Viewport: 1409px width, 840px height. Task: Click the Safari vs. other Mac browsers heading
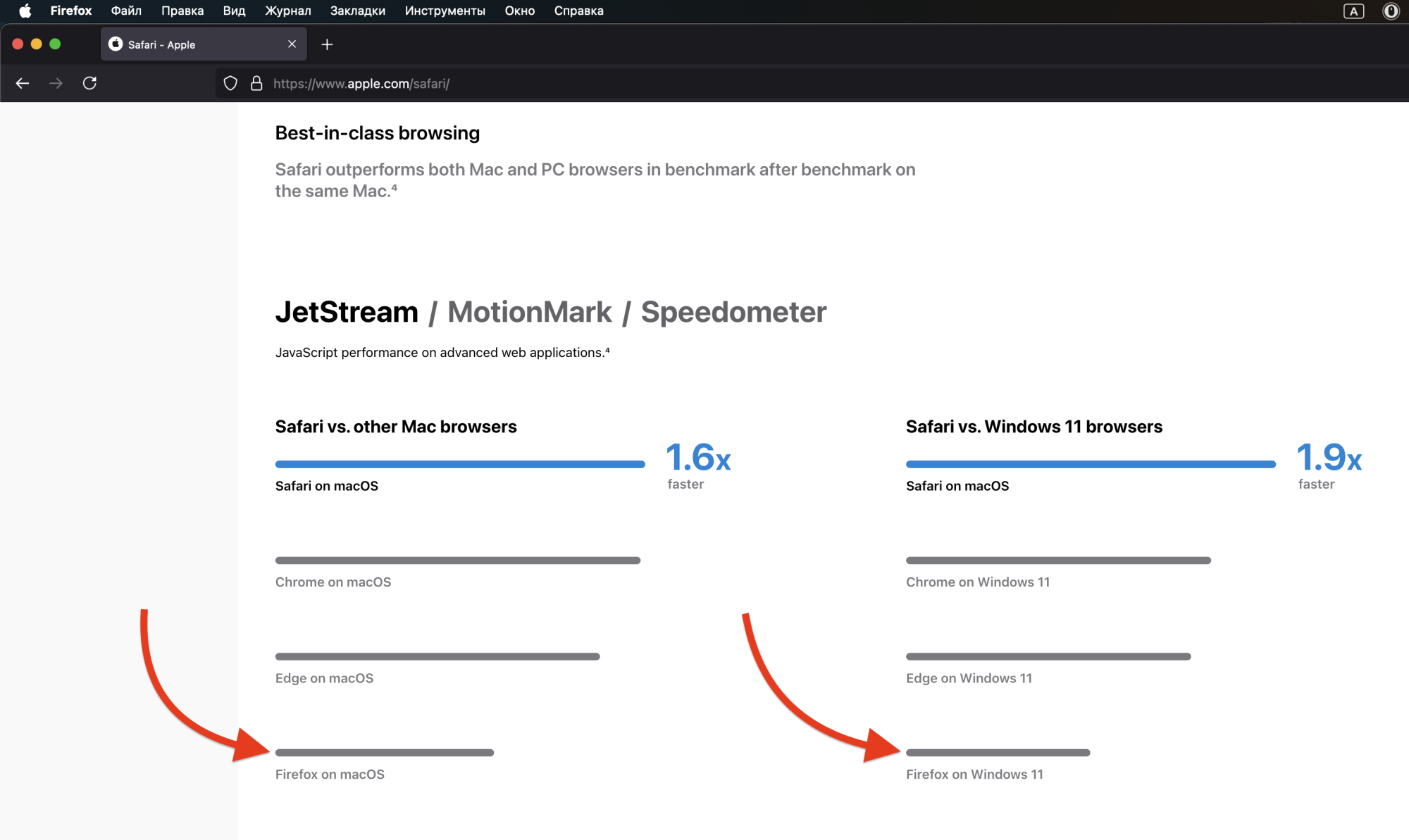point(396,427)
